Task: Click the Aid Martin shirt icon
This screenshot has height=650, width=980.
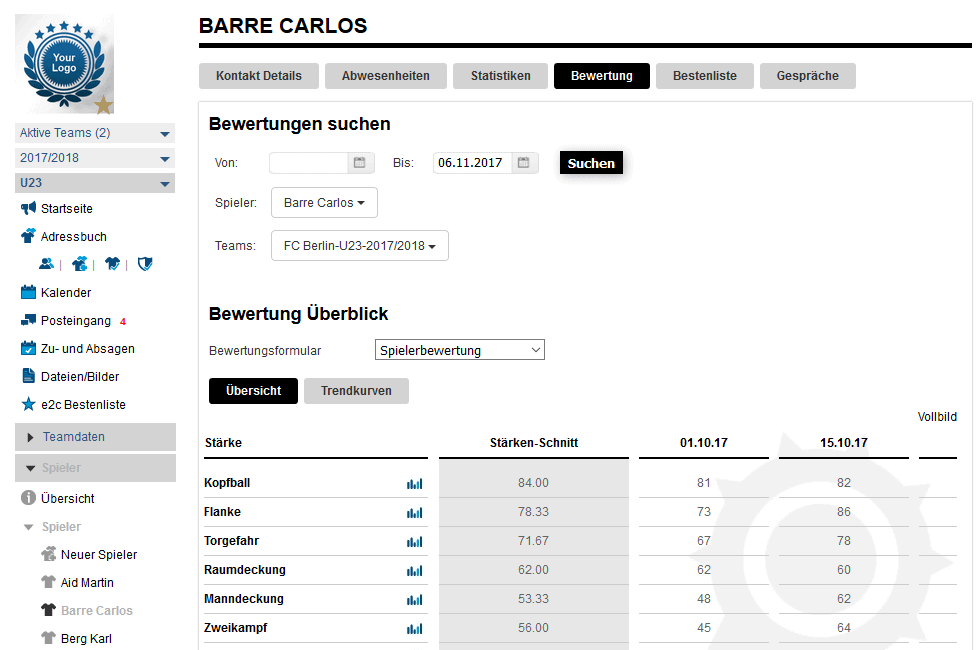Action: (x=48, y=582)
